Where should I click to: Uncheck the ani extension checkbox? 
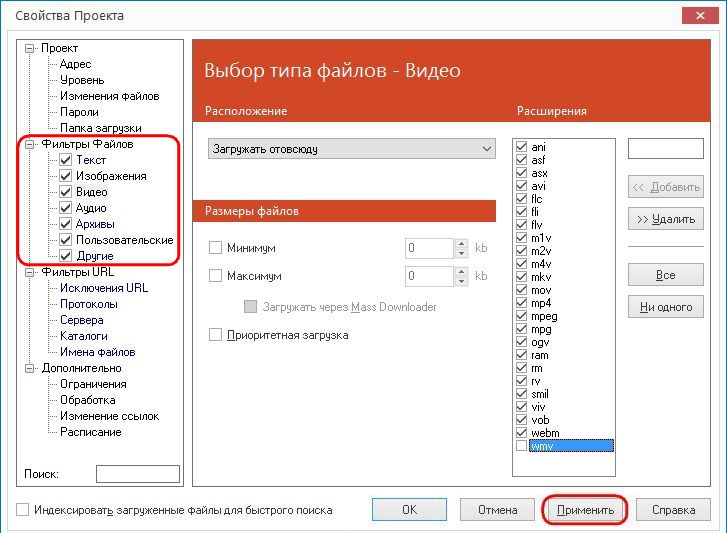(x=522, y=147)
